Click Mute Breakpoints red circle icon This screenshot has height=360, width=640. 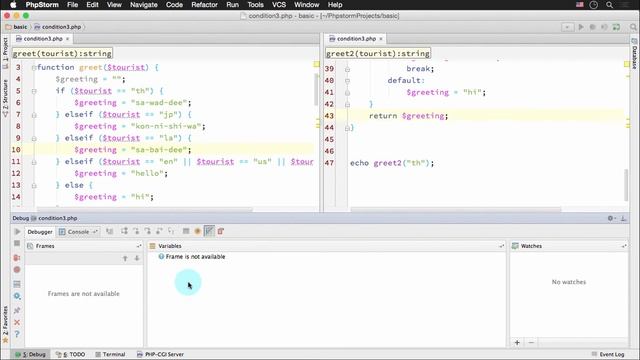(17, 270)
